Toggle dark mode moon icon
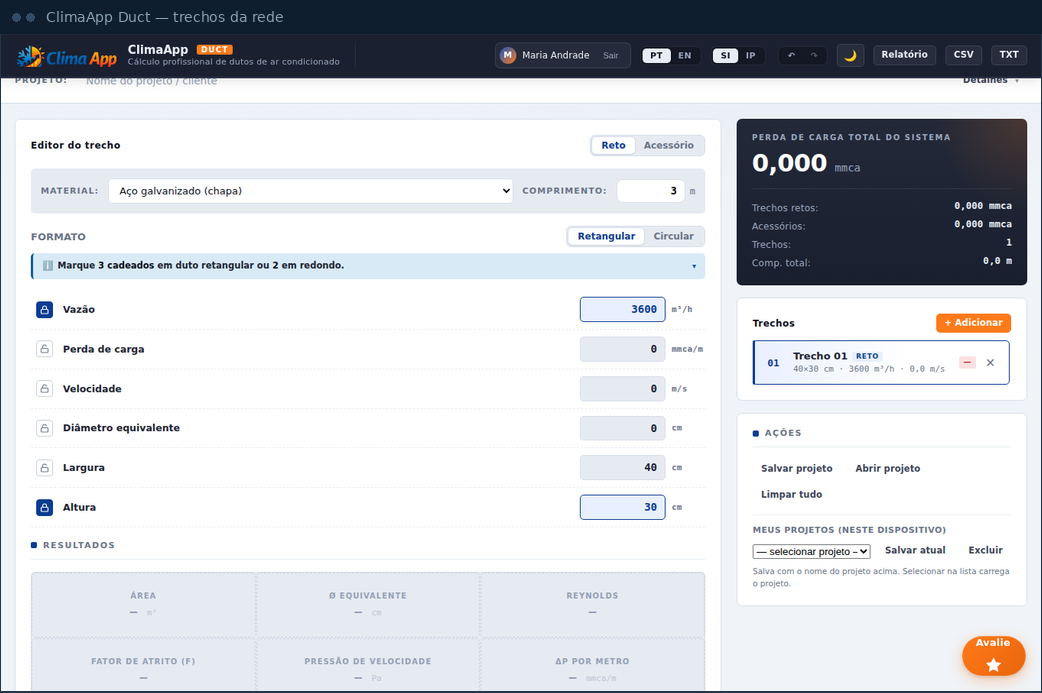This screenshot has height=693, width=1042. click(x=850, y=55)
